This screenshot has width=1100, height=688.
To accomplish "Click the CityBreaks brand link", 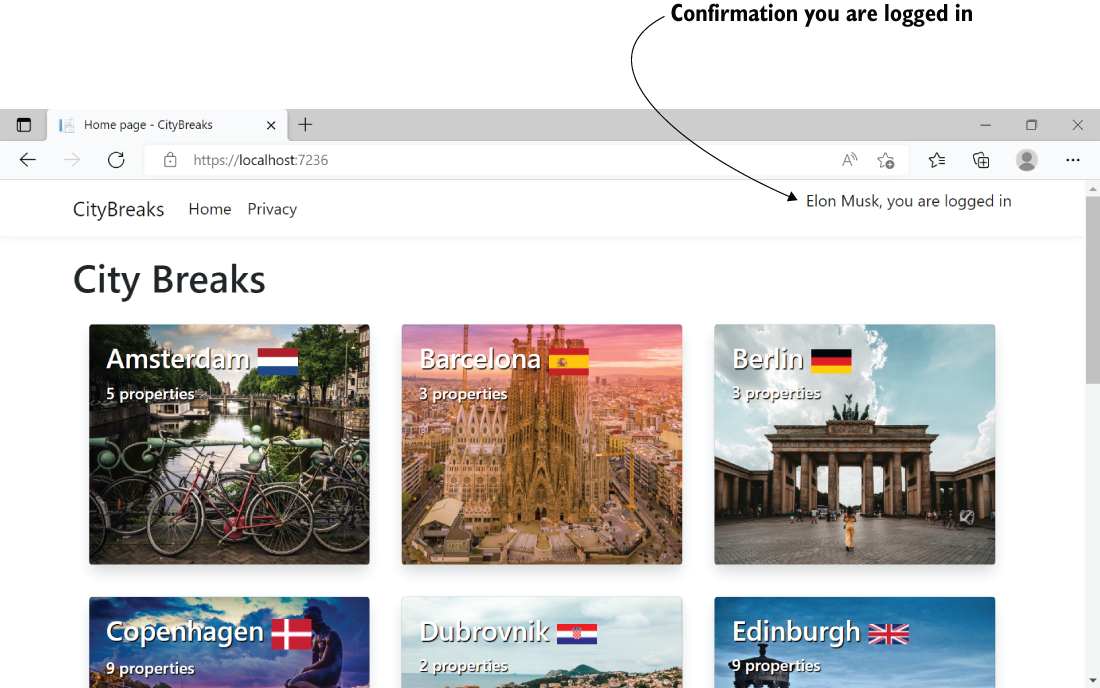I will click(x=119, y=209).
